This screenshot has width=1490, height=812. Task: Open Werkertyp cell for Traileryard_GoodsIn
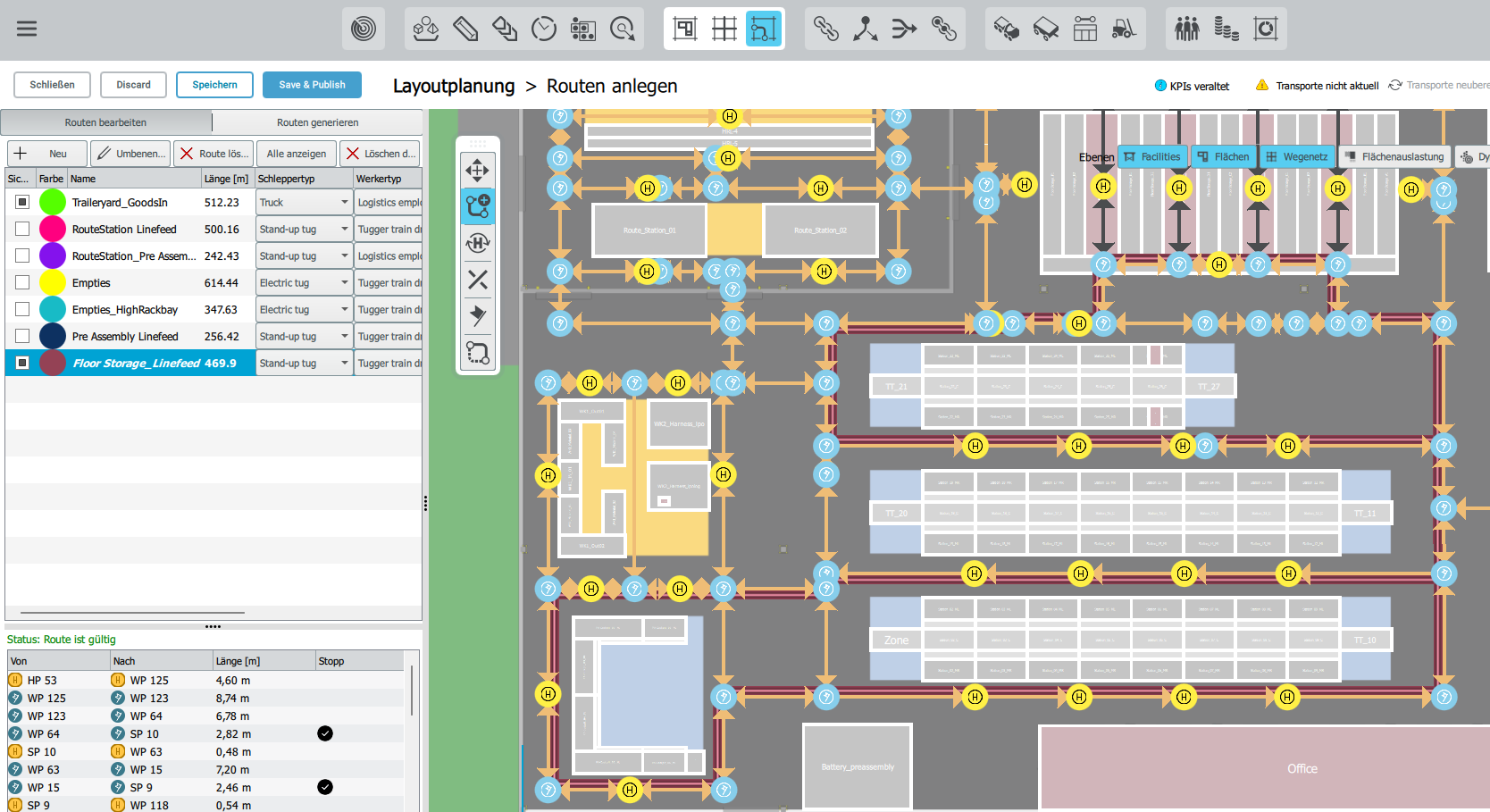[389, 203]
